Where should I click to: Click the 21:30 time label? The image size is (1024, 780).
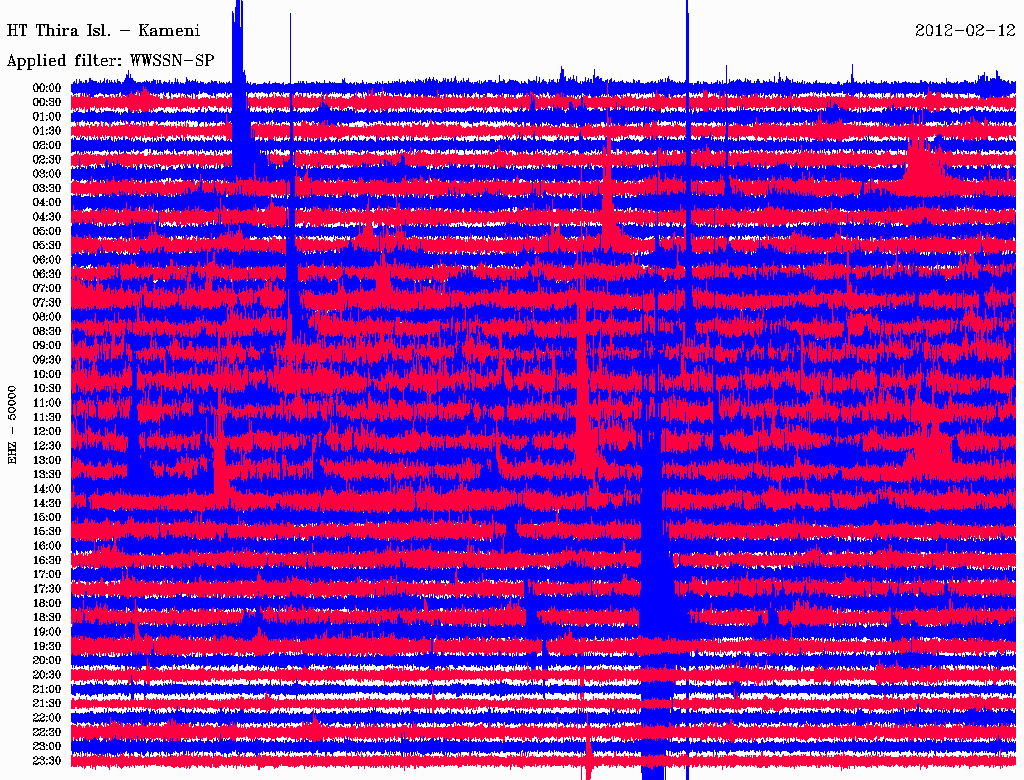pos(47,704)
